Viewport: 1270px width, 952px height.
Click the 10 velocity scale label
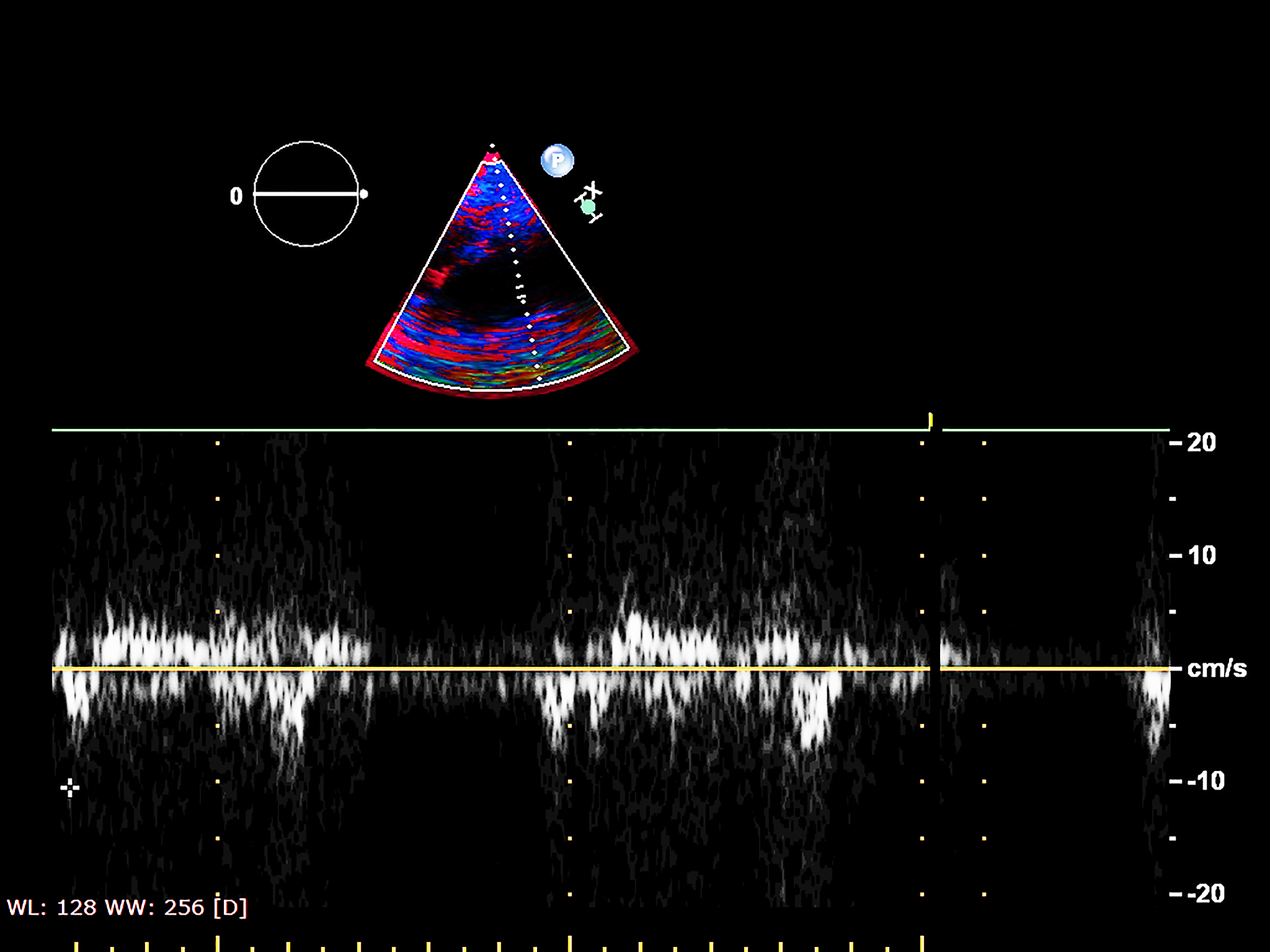point(1201,555)
